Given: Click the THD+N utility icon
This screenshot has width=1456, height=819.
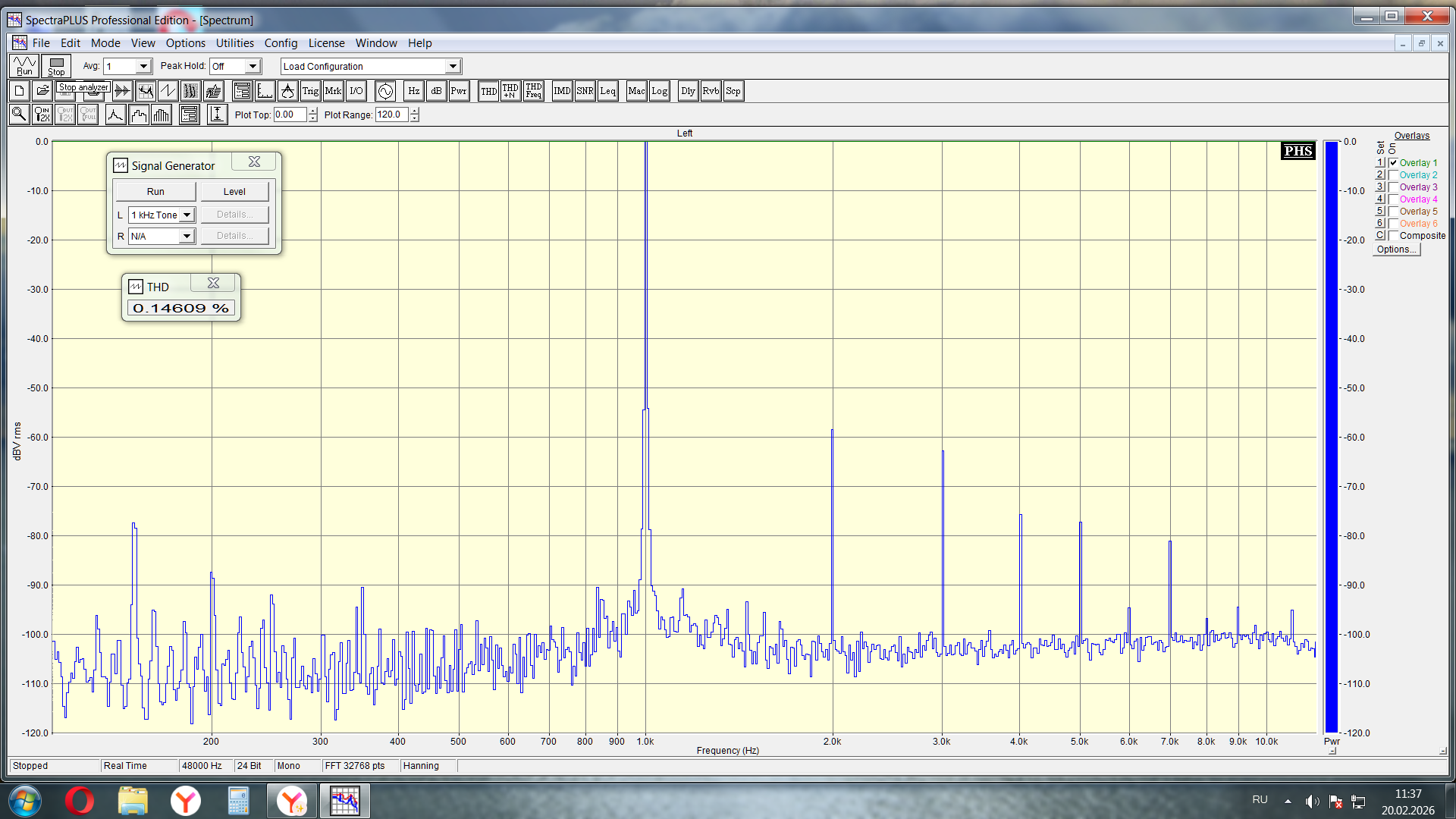Looking at the screenshot, I should (510, 91).
